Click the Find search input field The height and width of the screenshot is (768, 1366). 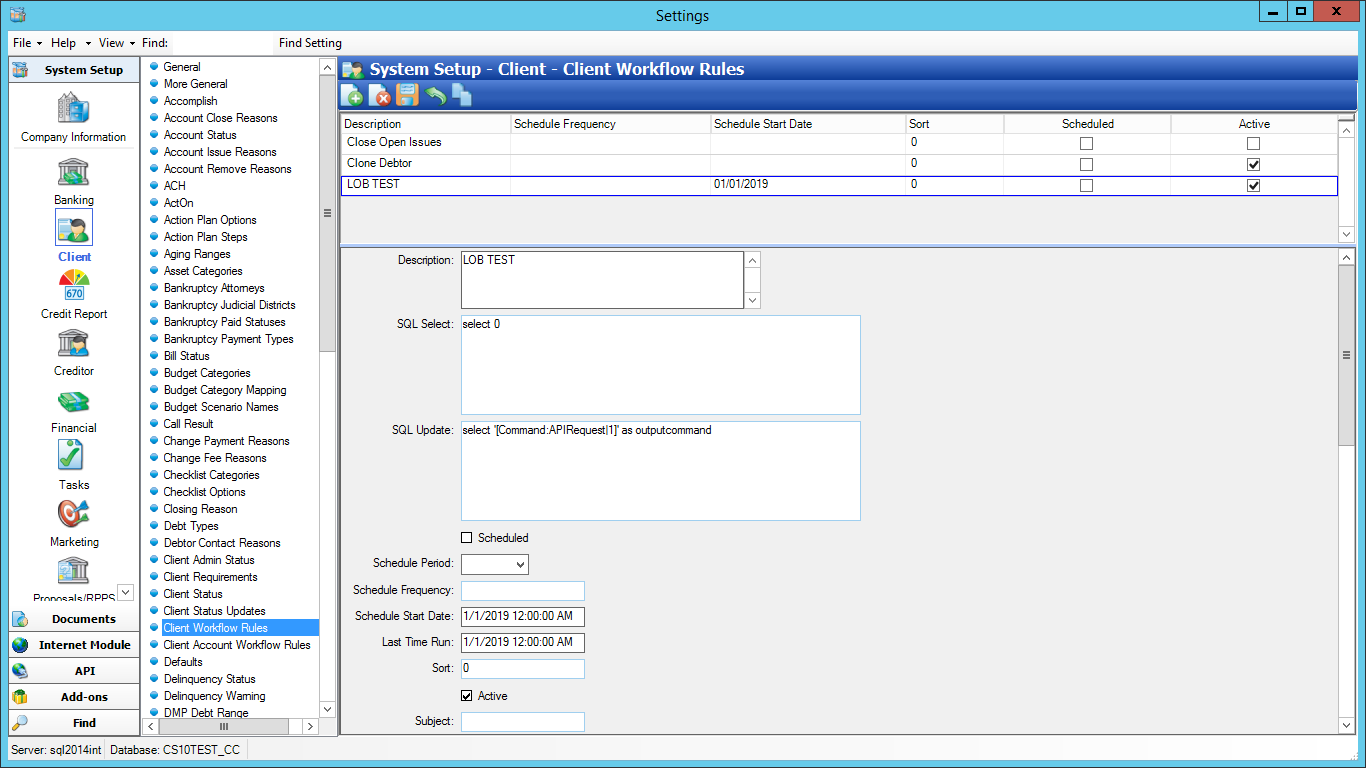(x=221, y=43)
